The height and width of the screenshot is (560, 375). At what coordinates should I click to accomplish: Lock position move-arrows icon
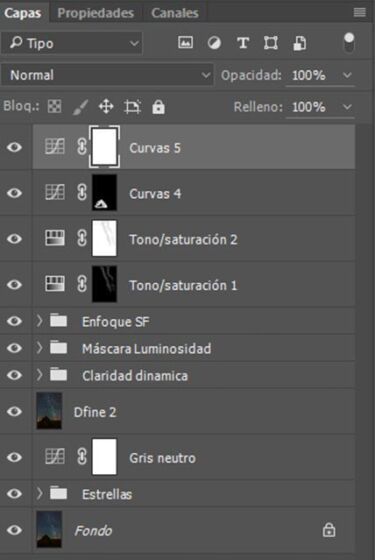[x=106, y=106]
